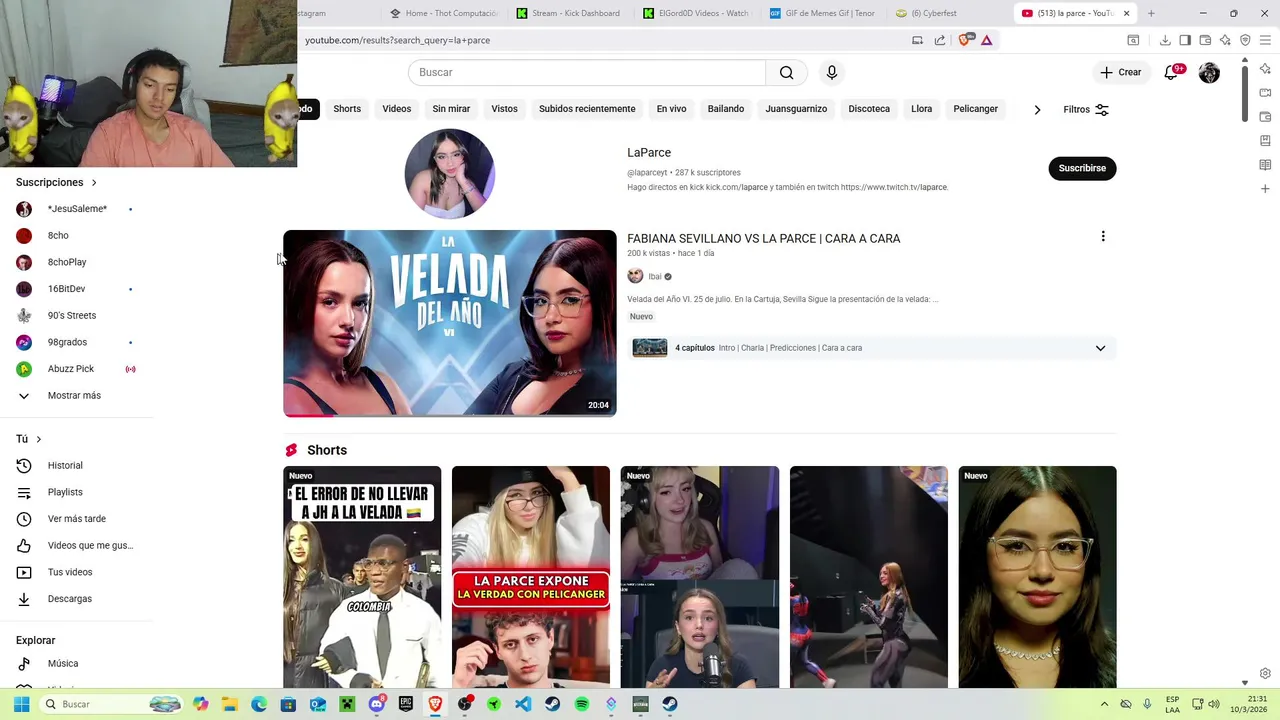Click the share page icon in address bar
The image size is (1280, 720).
pos(940,40)
